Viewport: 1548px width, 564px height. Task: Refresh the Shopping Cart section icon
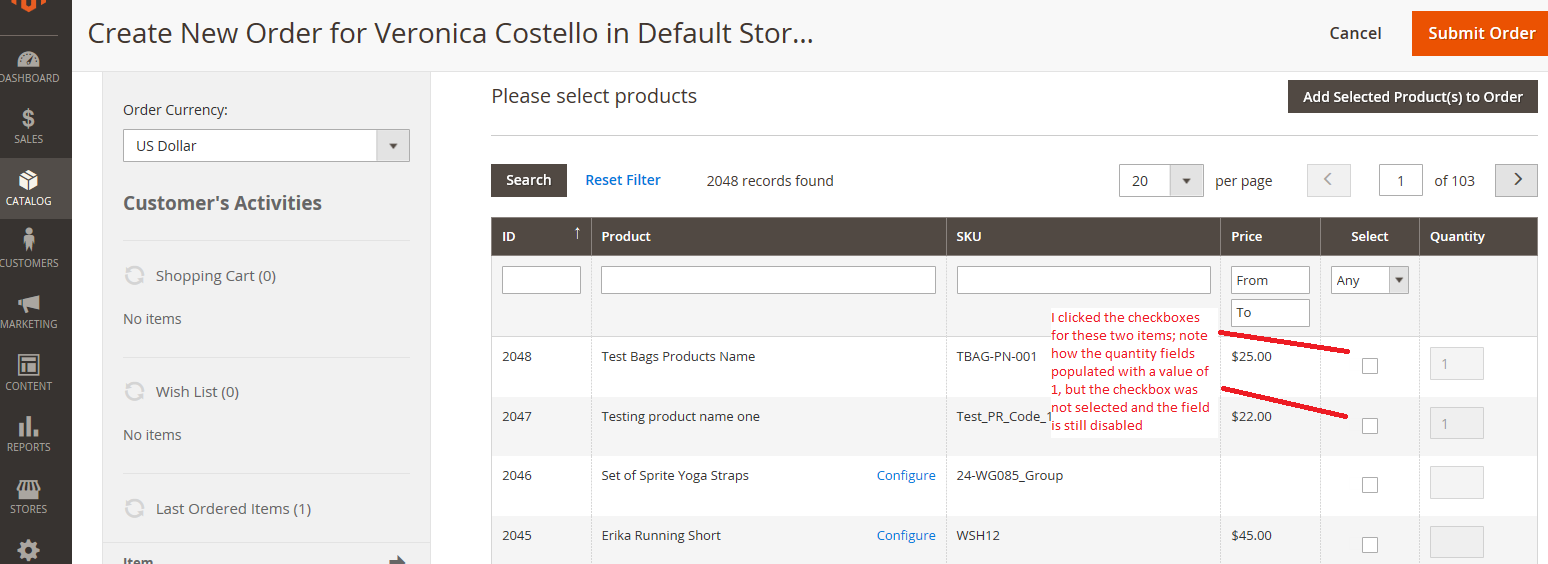(134, 275)
